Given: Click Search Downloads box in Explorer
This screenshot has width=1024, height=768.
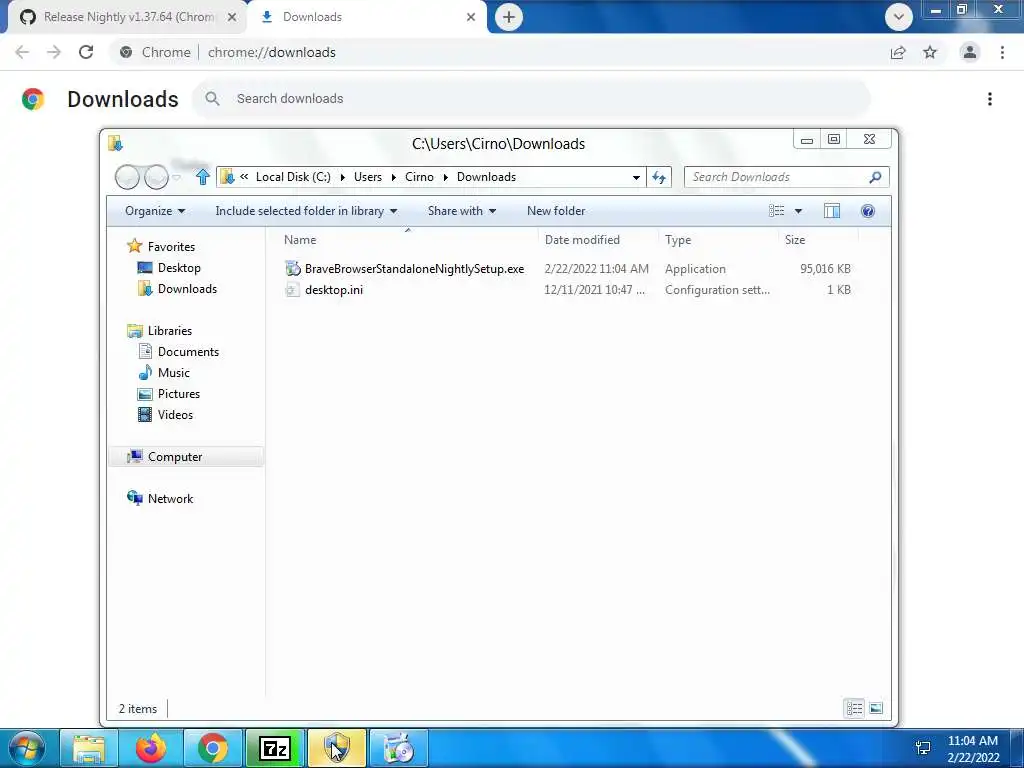Looking at the screenshot, I should coord(786,177).
